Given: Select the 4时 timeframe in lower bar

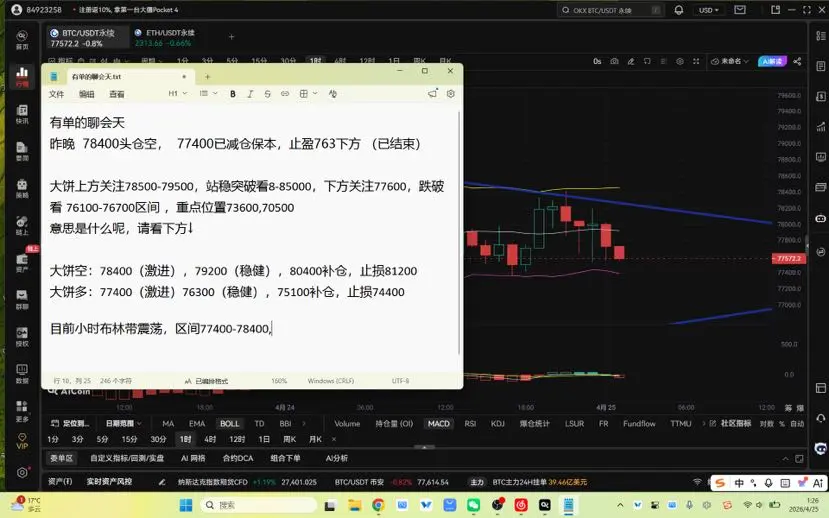Looking at the screenshot, I should (210, 439).
